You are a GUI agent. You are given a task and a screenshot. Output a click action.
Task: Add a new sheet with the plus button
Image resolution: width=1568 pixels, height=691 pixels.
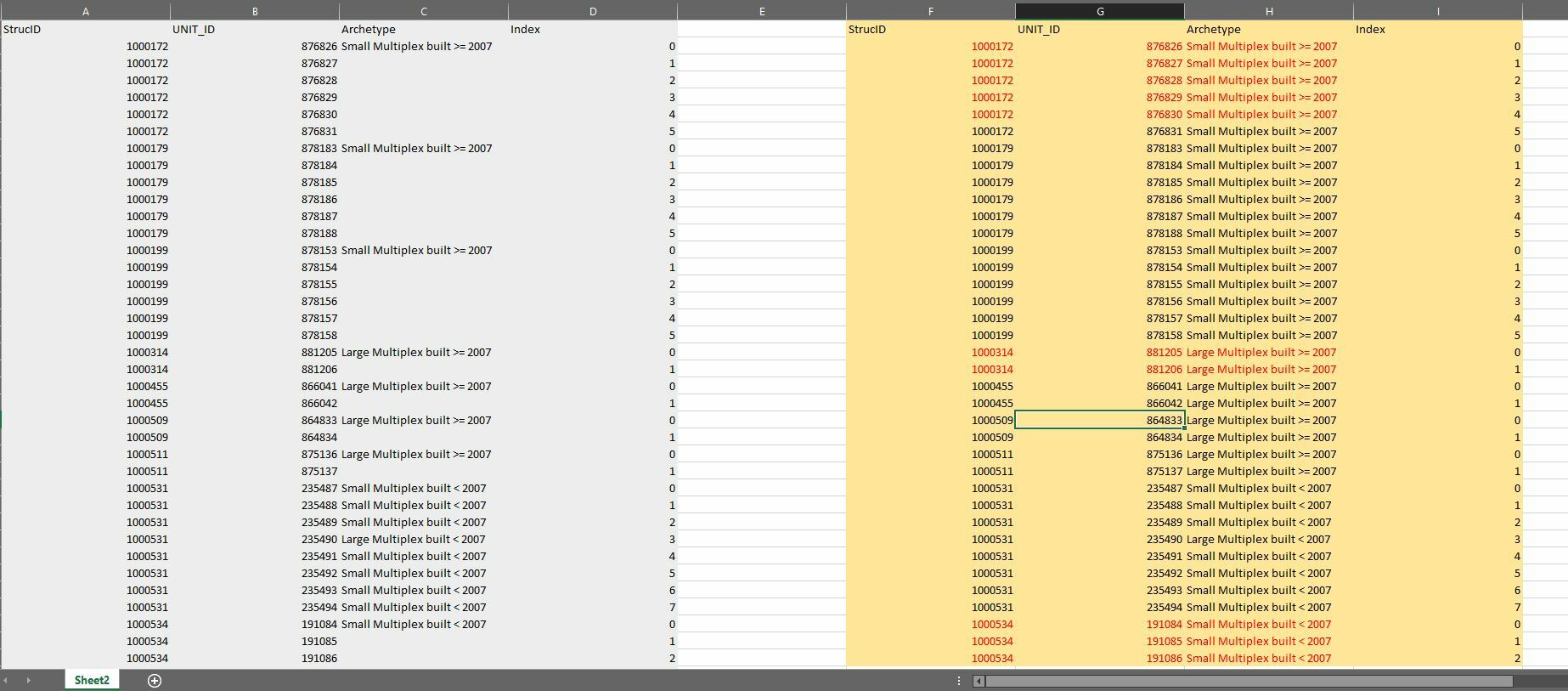(x=155, y=680)
